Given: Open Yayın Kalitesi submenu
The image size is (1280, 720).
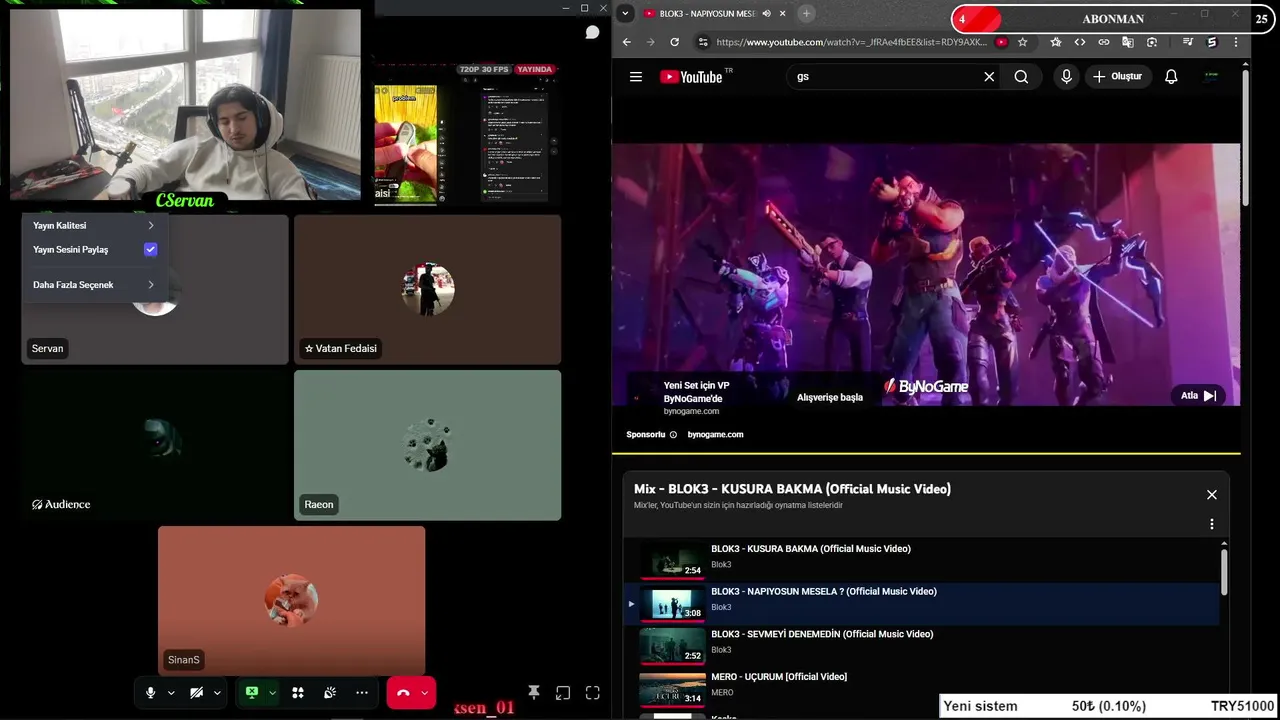Looking at the screenshot, I should pos(93,225).
